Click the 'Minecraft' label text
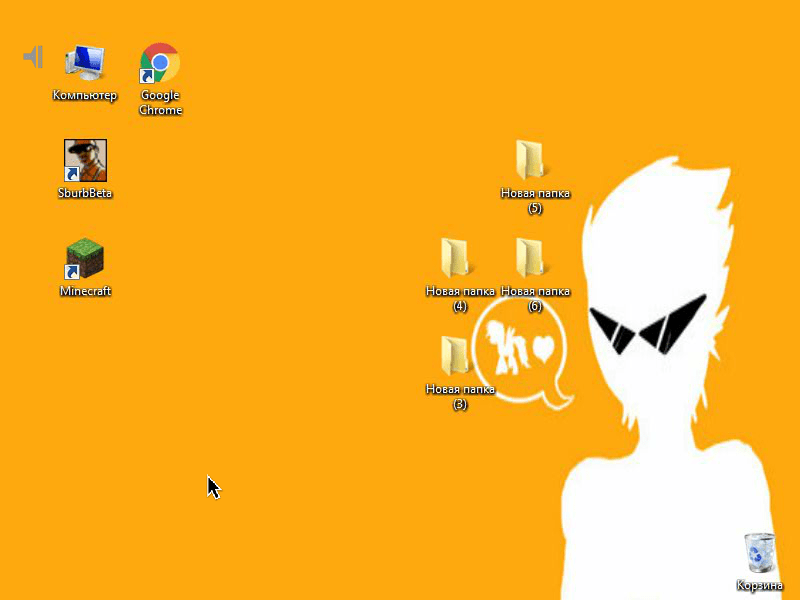 85,291
